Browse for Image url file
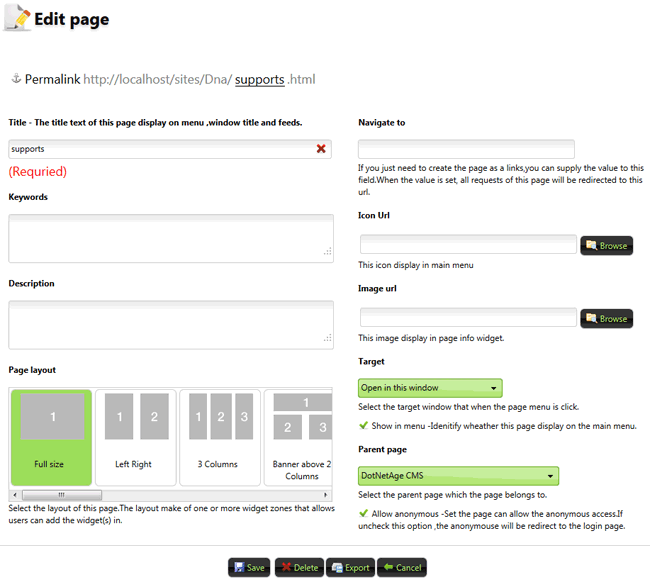 [x=606, y=318]
